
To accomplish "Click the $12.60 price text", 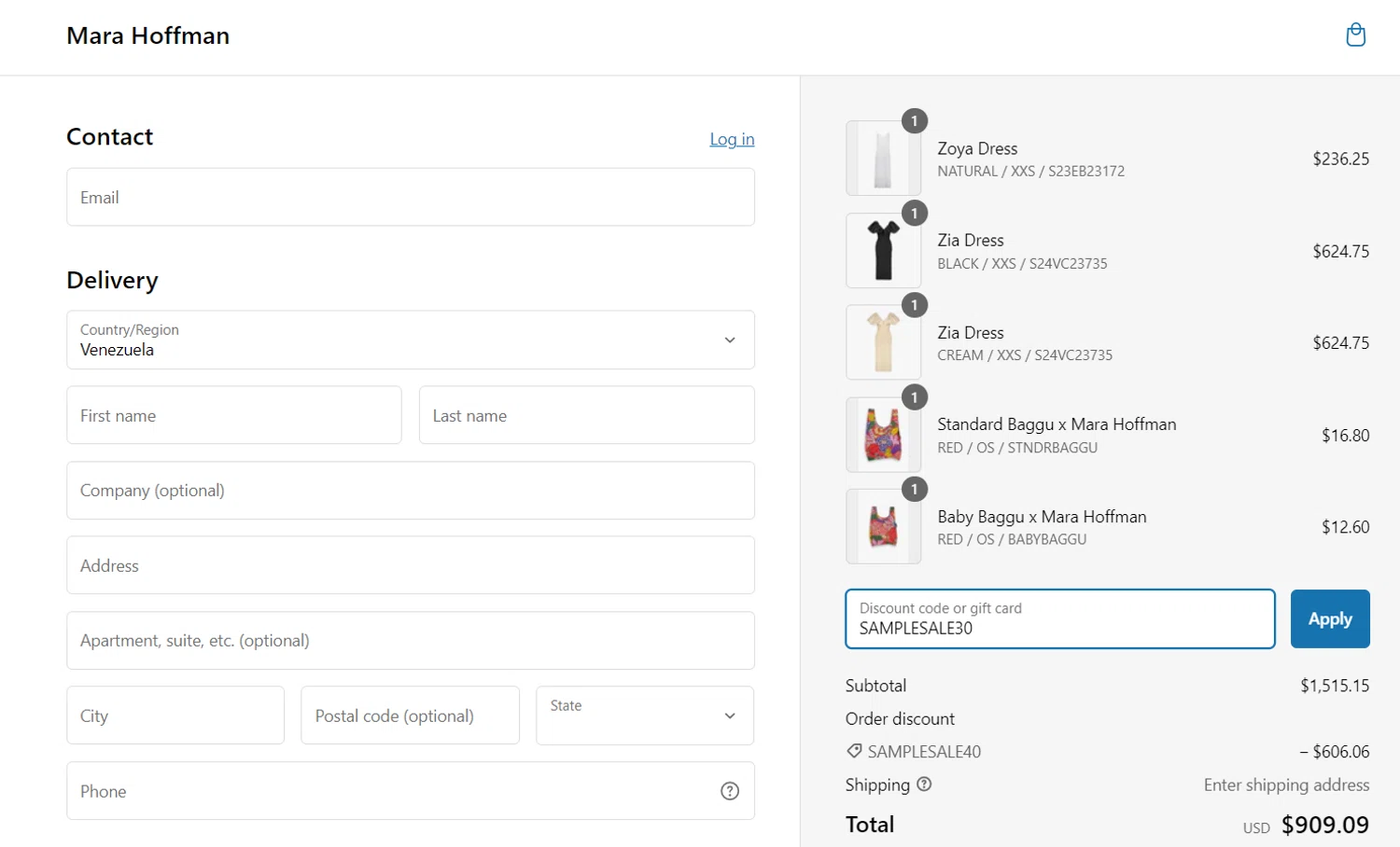I will pyautogui.click(x=1346, y=527).
